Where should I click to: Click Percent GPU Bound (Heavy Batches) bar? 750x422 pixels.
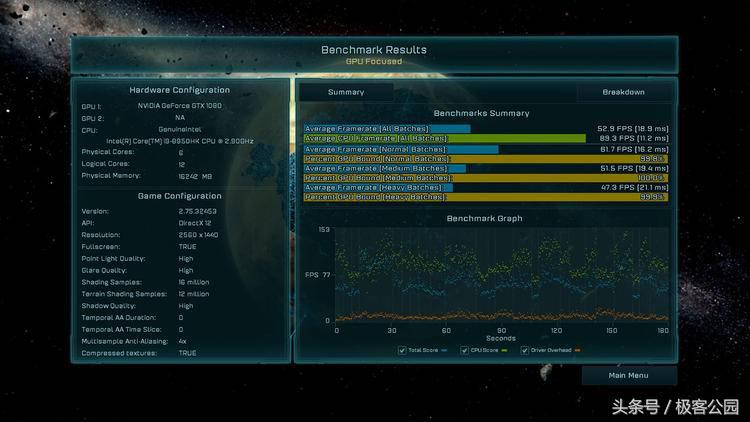(x=486, y=197)
